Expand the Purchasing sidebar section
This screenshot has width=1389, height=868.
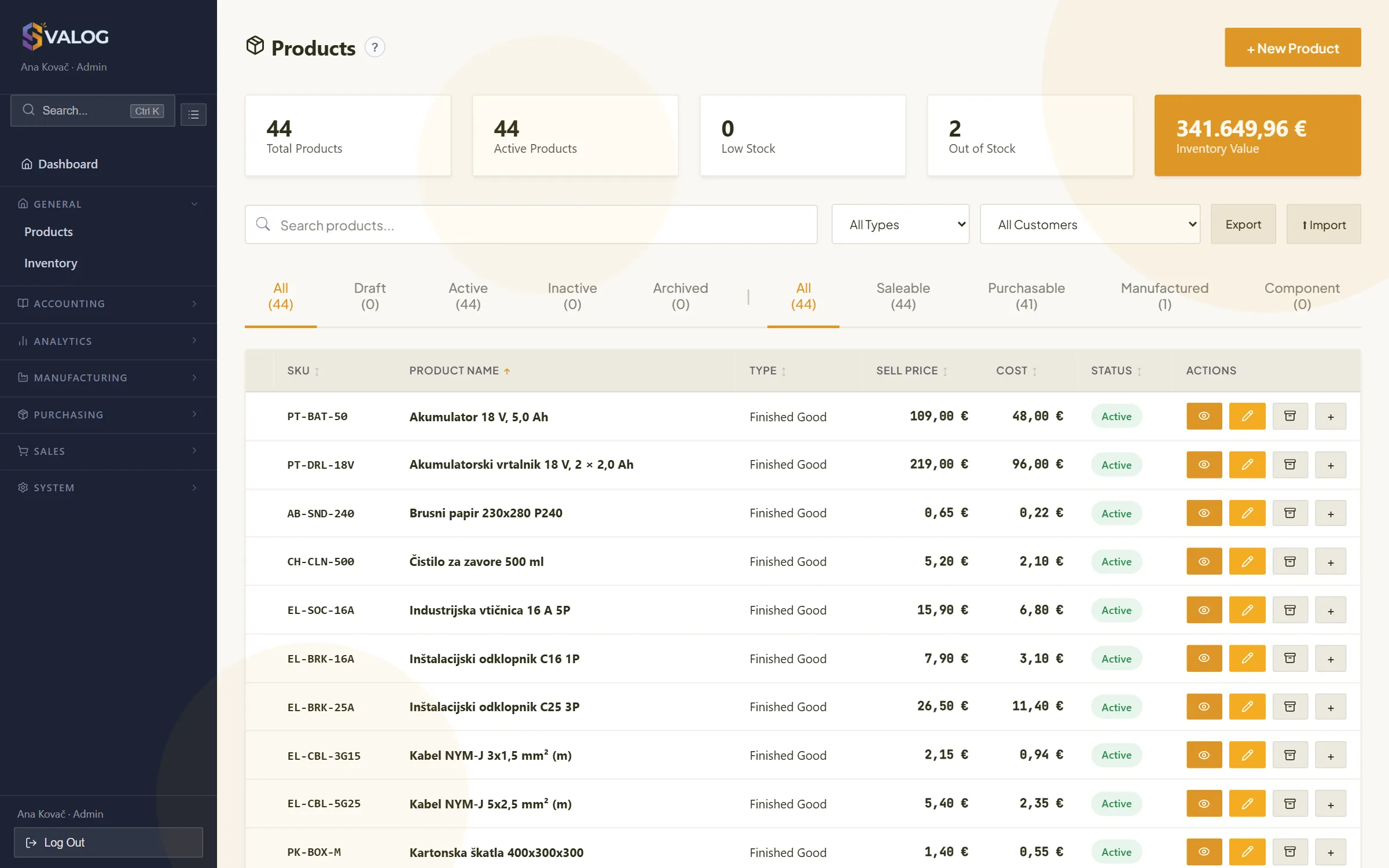click(108, 415)
